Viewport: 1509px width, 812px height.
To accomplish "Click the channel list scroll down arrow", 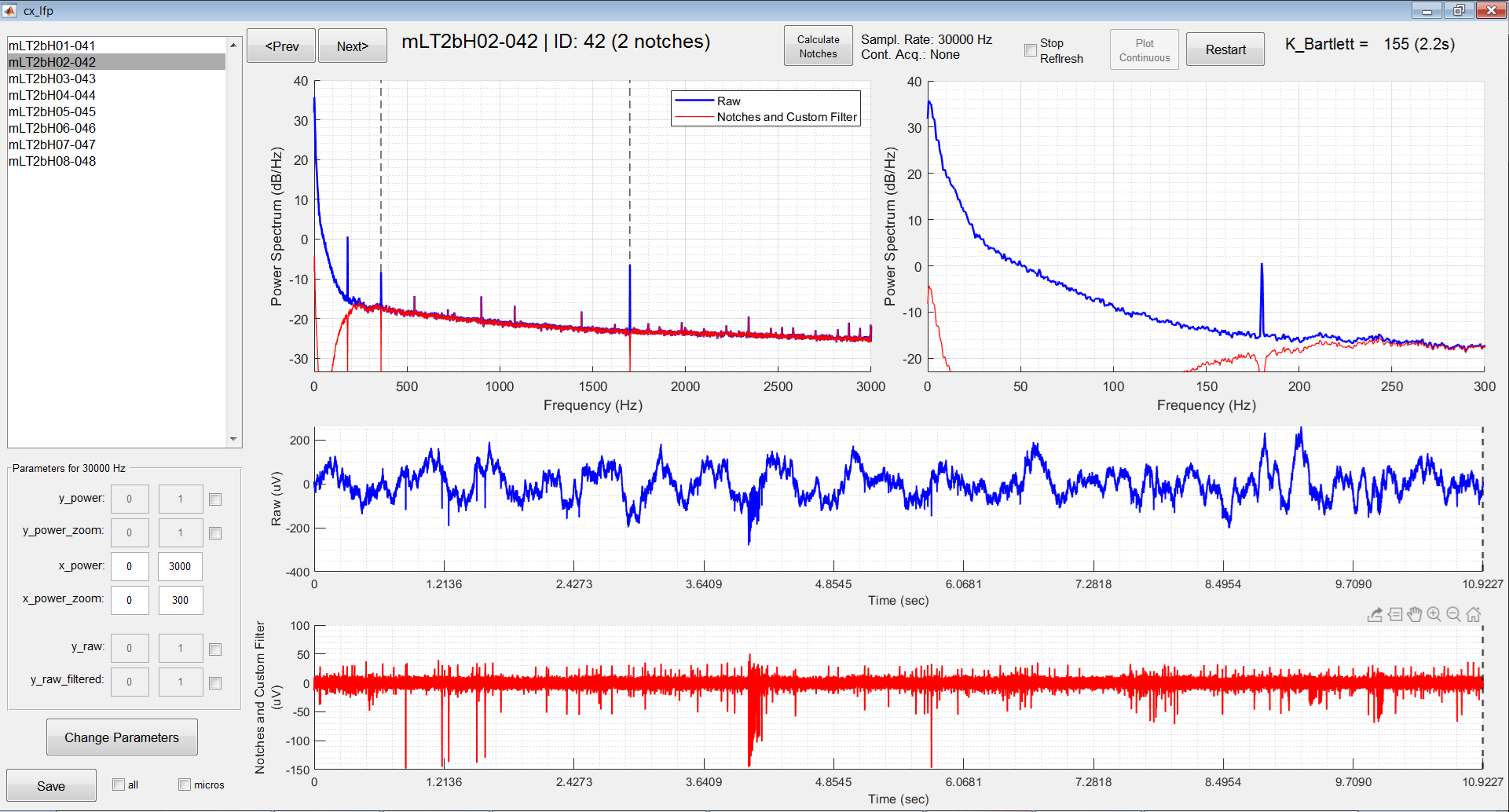I will 233,439.
